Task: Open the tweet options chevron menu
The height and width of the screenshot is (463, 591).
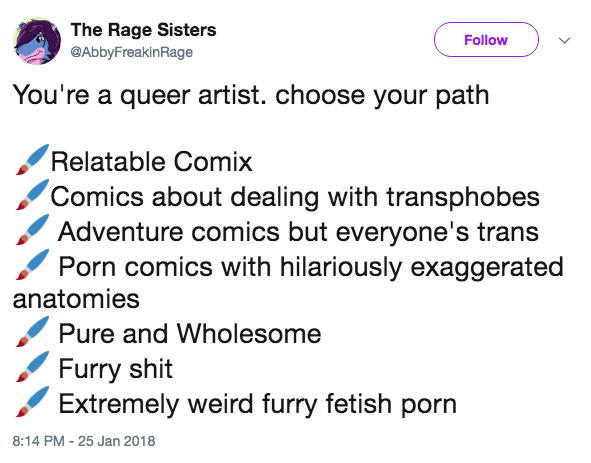Action: pyautogui.click(x=564, y=40)
